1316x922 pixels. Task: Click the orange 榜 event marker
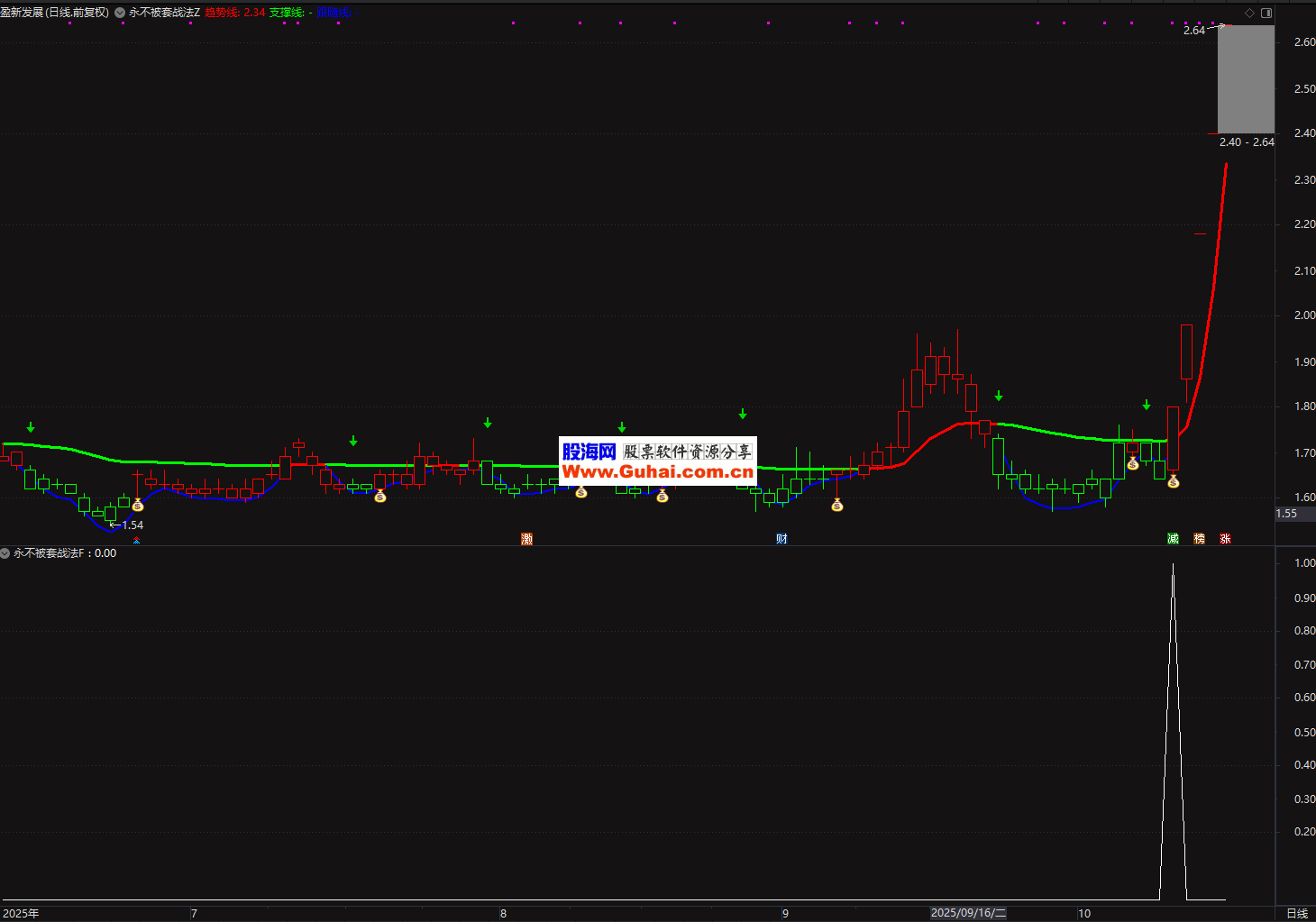pyautogui.click(x=1199, y=539)
